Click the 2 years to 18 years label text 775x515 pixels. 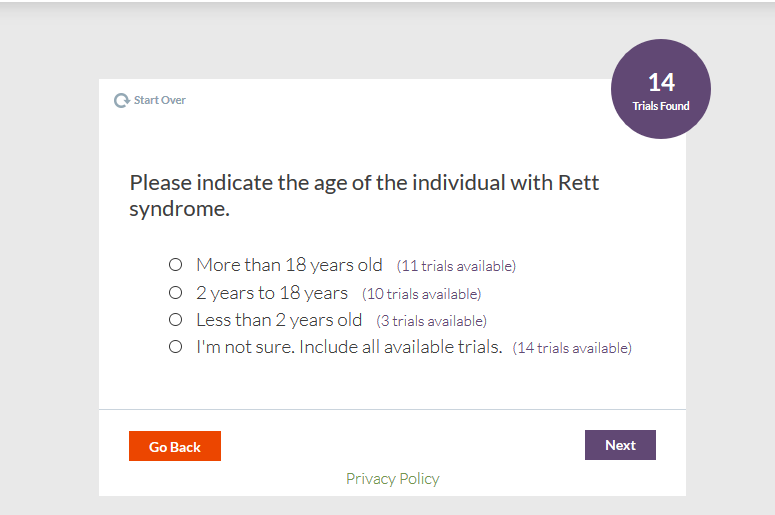pyautogui.click(x=272, y=293)
